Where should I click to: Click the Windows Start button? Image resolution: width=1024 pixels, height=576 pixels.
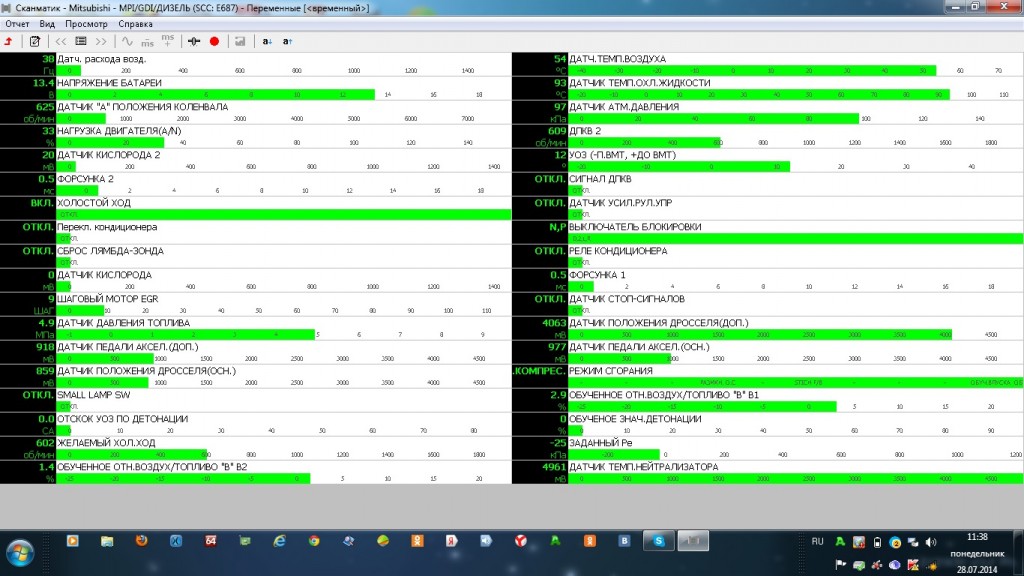20,548
